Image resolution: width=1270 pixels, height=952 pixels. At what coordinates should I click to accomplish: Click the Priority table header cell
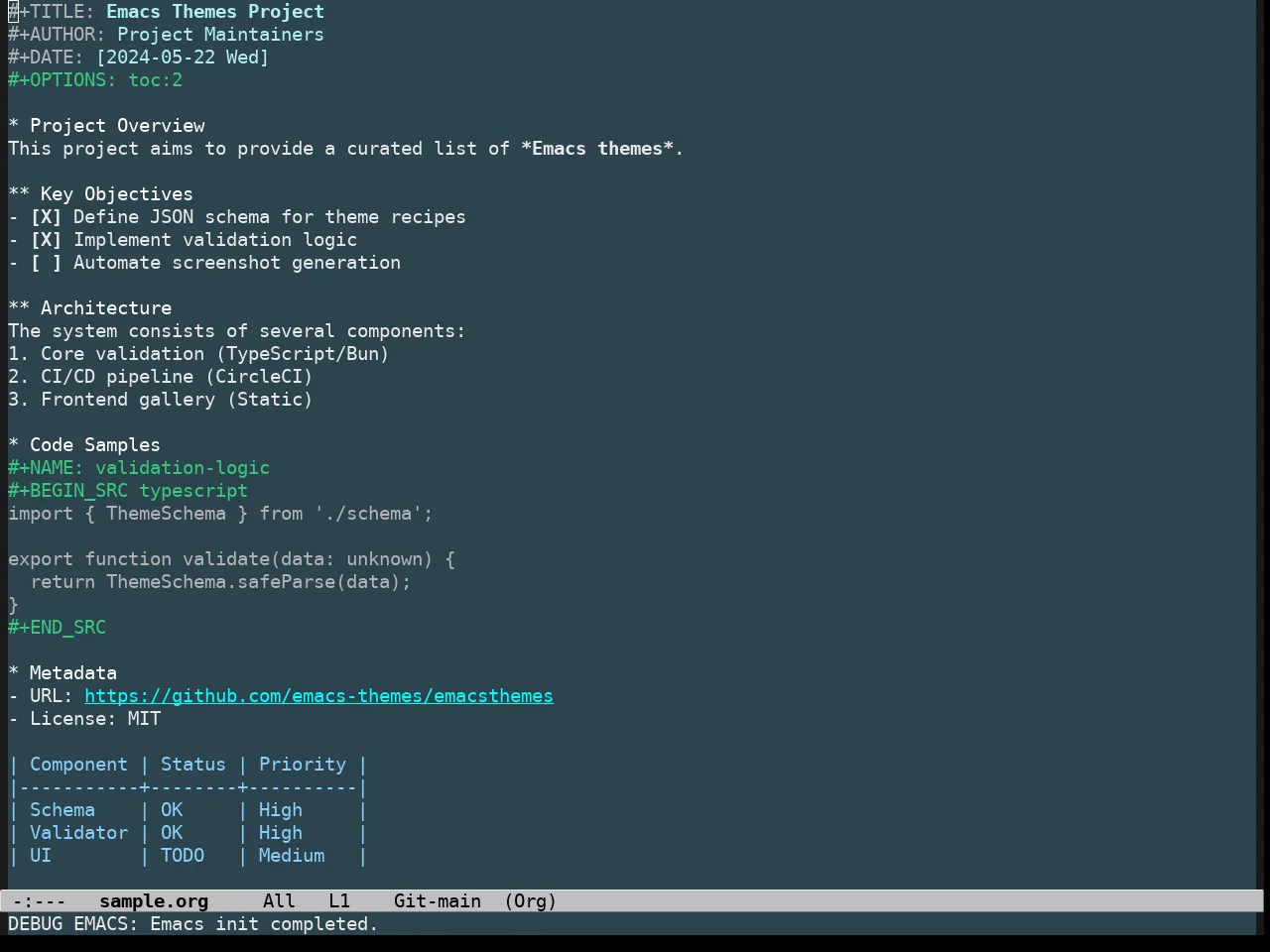tap(303, 765)
